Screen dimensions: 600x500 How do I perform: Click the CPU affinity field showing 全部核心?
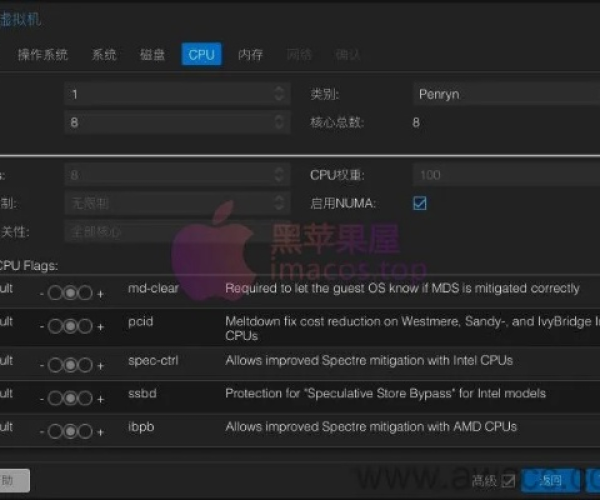[177, 231]
